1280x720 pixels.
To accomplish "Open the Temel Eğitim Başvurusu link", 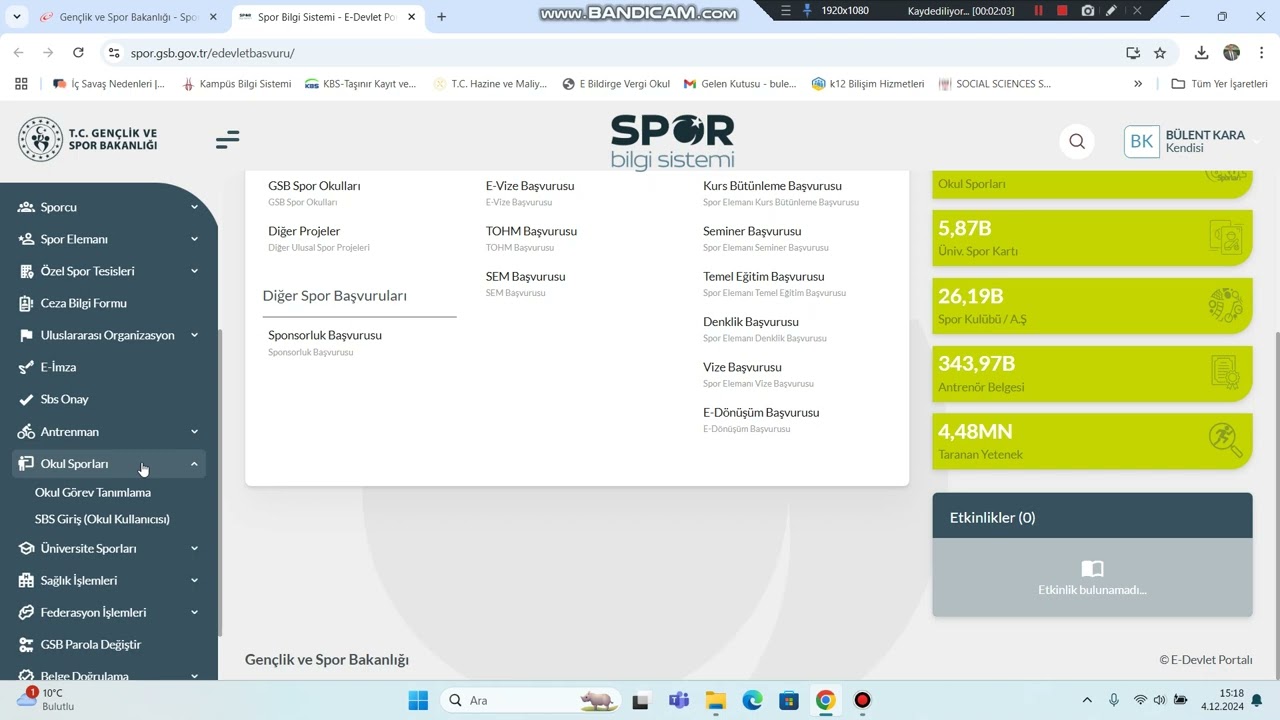I will click(764, 276).
